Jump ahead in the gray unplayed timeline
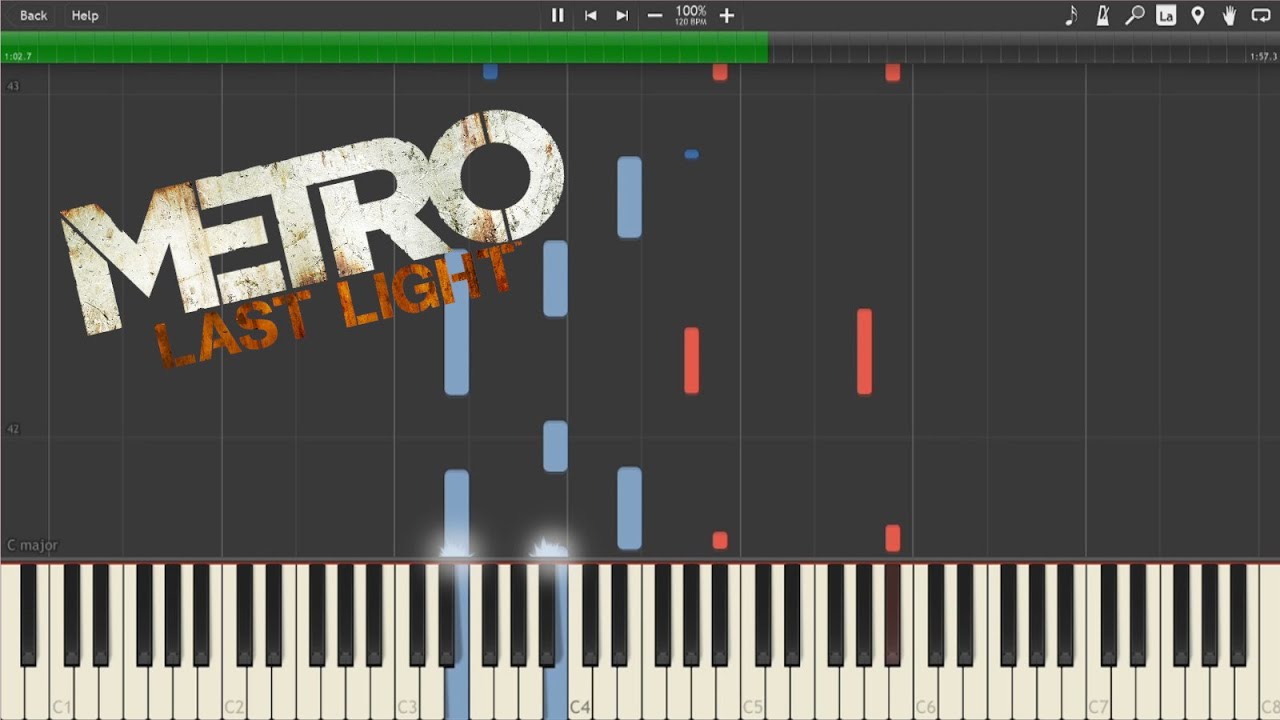The image size is (1280, 720). point(1024,47)
